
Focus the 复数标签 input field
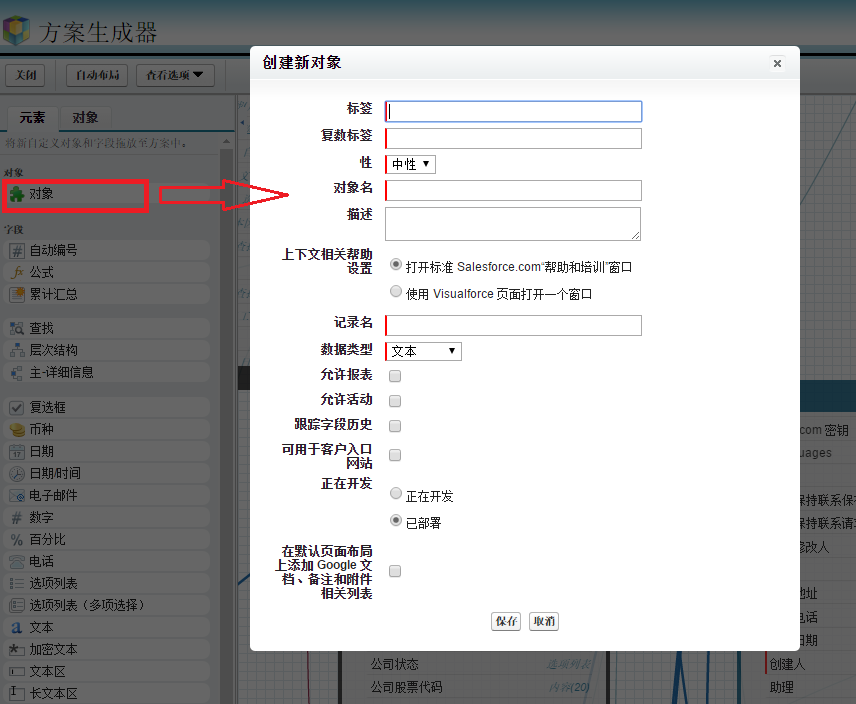tap(513, 139)
